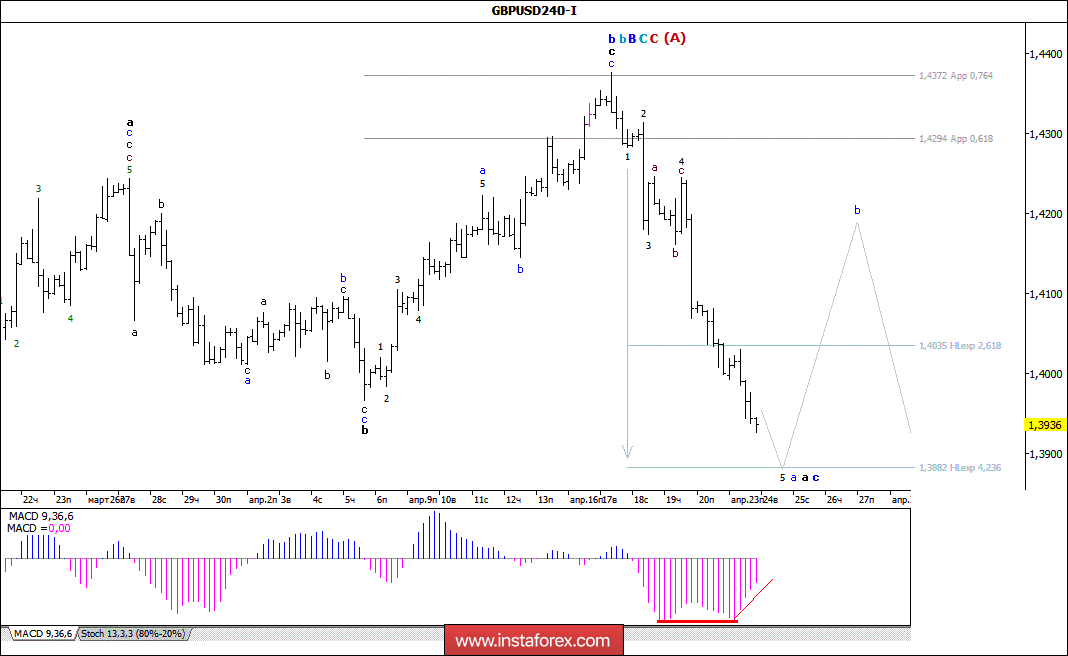Select the red diagonal MACD trend line

(x=755, y=599)
